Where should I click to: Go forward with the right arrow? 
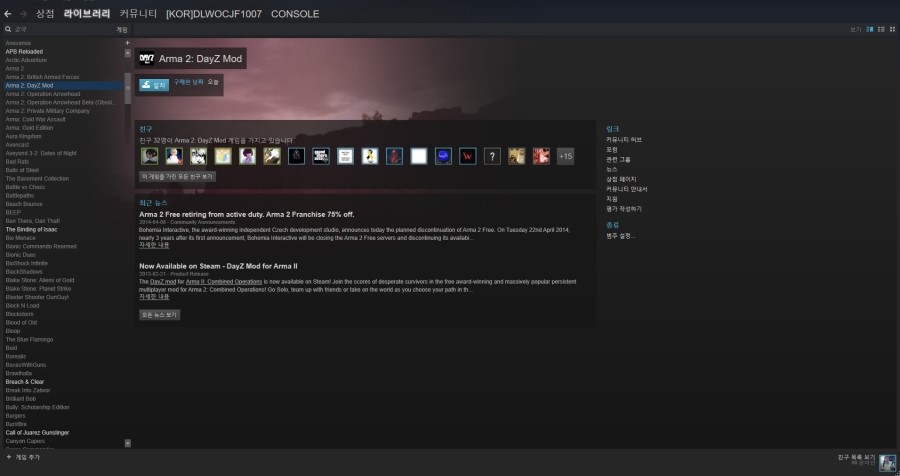pyautogui.click(x=23, y=14)
